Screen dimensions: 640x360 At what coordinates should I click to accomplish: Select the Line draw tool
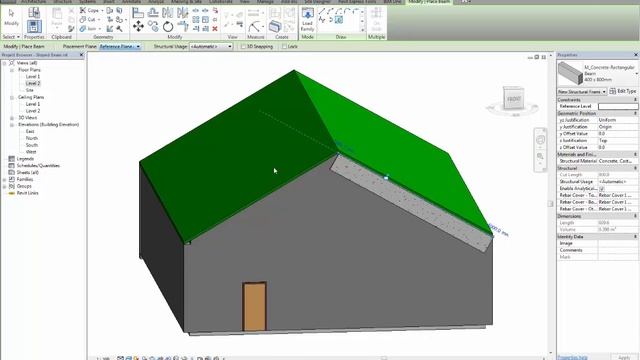[x=322, y=11]
